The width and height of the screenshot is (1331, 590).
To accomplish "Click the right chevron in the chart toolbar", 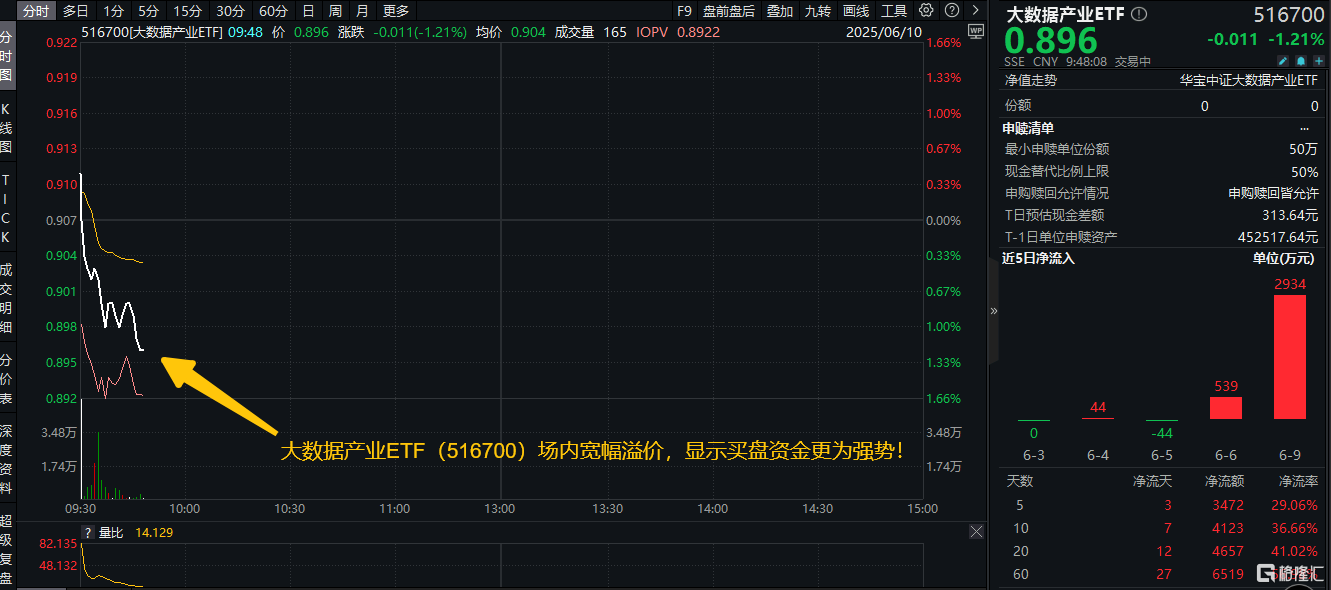I will [x=973, y=11].
